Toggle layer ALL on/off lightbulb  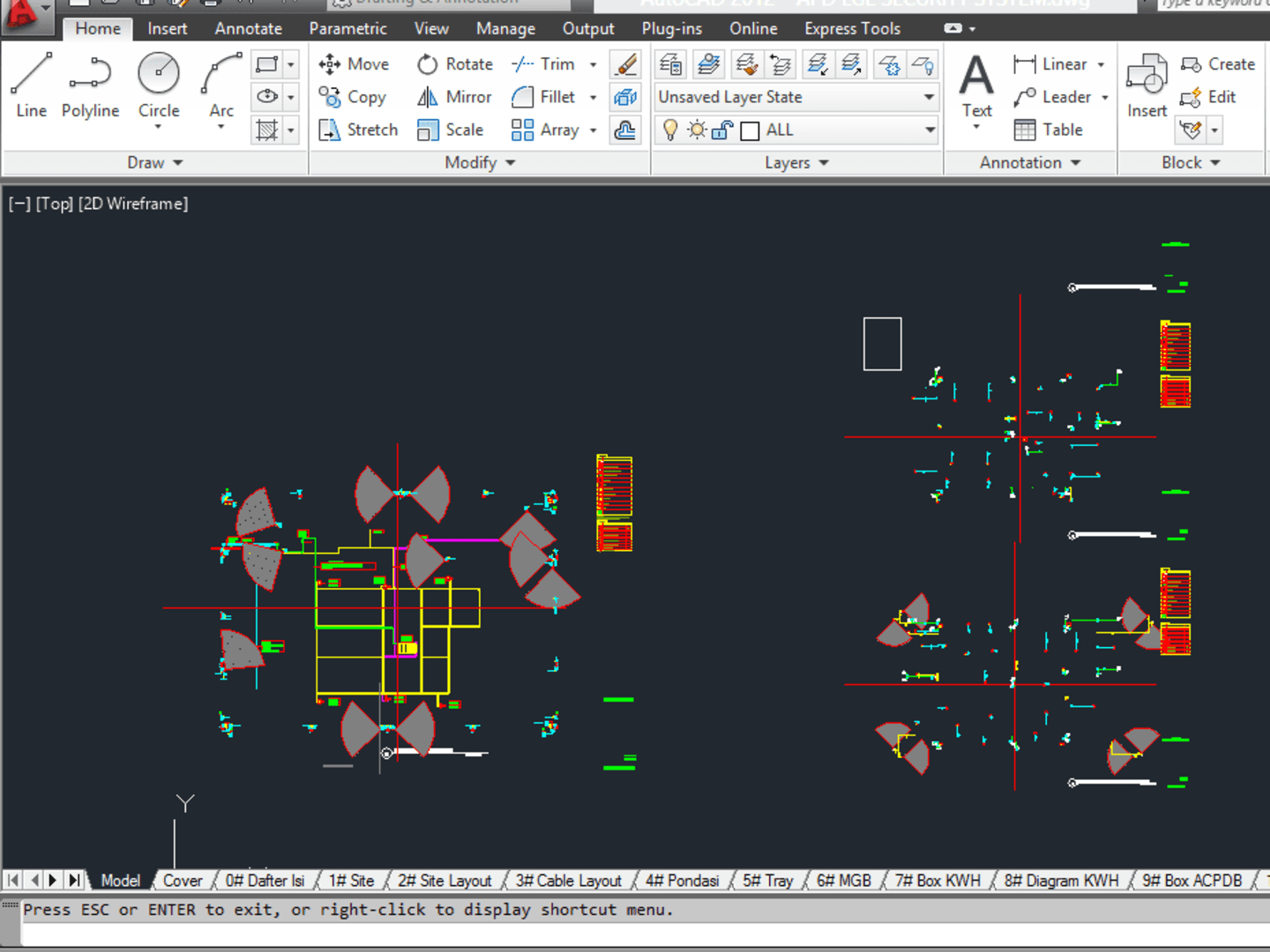pyautogui.click(x=670, y=130)
